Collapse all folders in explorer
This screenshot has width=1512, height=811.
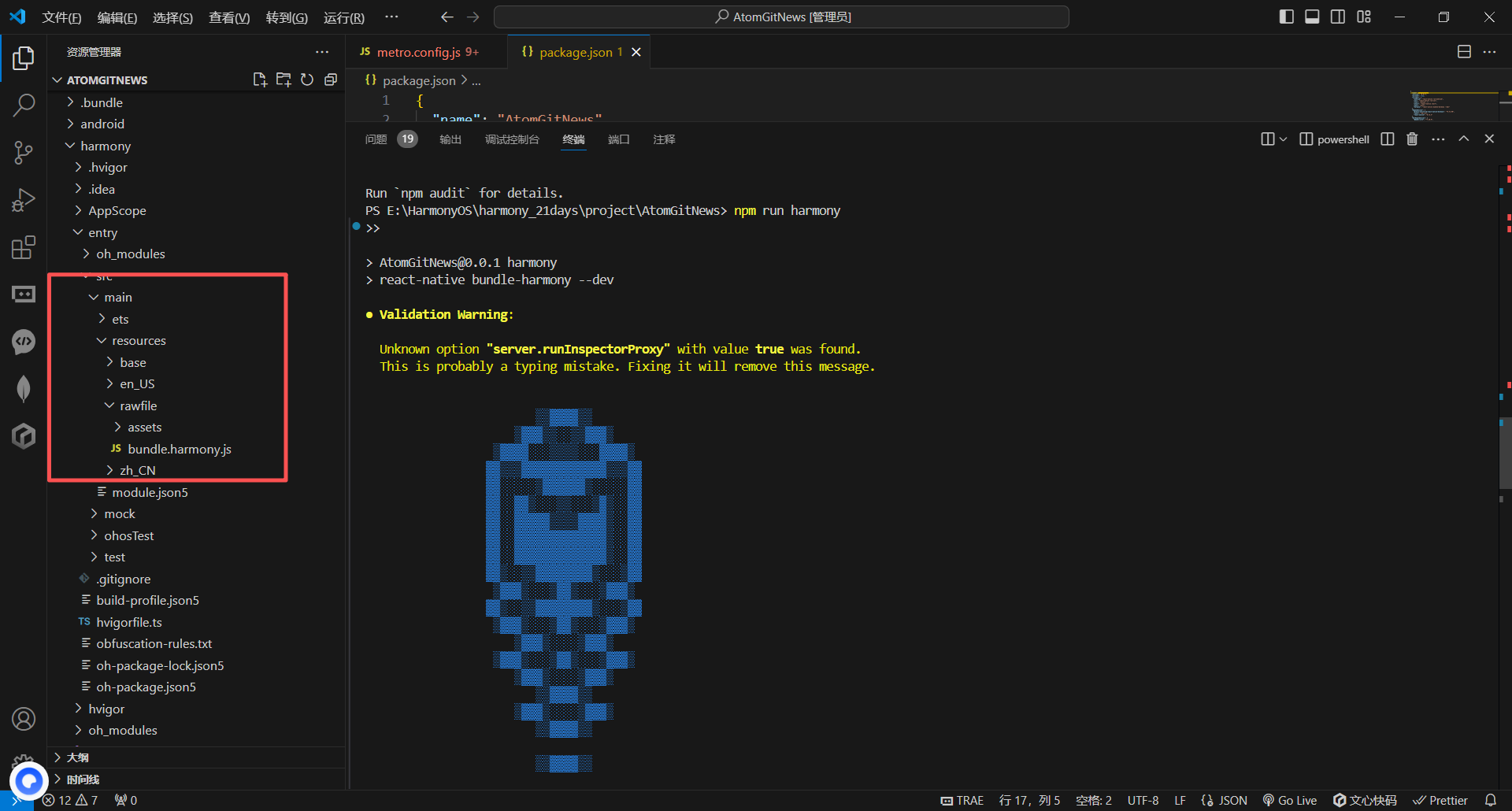331,80
